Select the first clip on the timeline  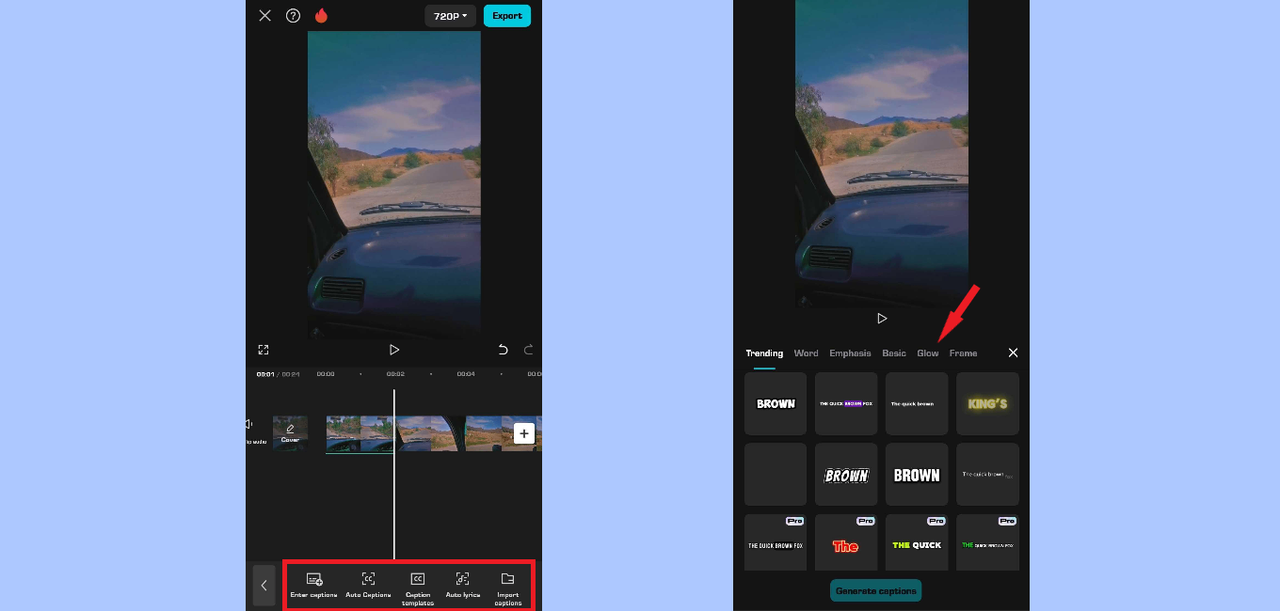[x=360, y=434]
